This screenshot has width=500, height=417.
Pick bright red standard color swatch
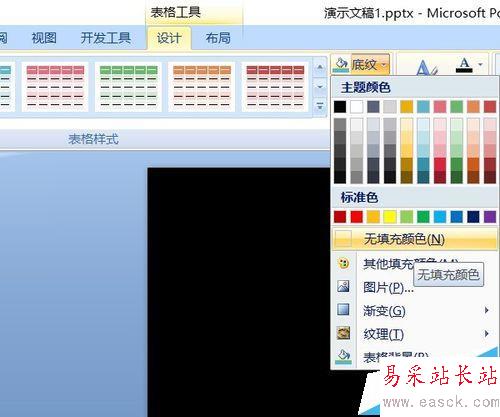(x=357, y=217)
